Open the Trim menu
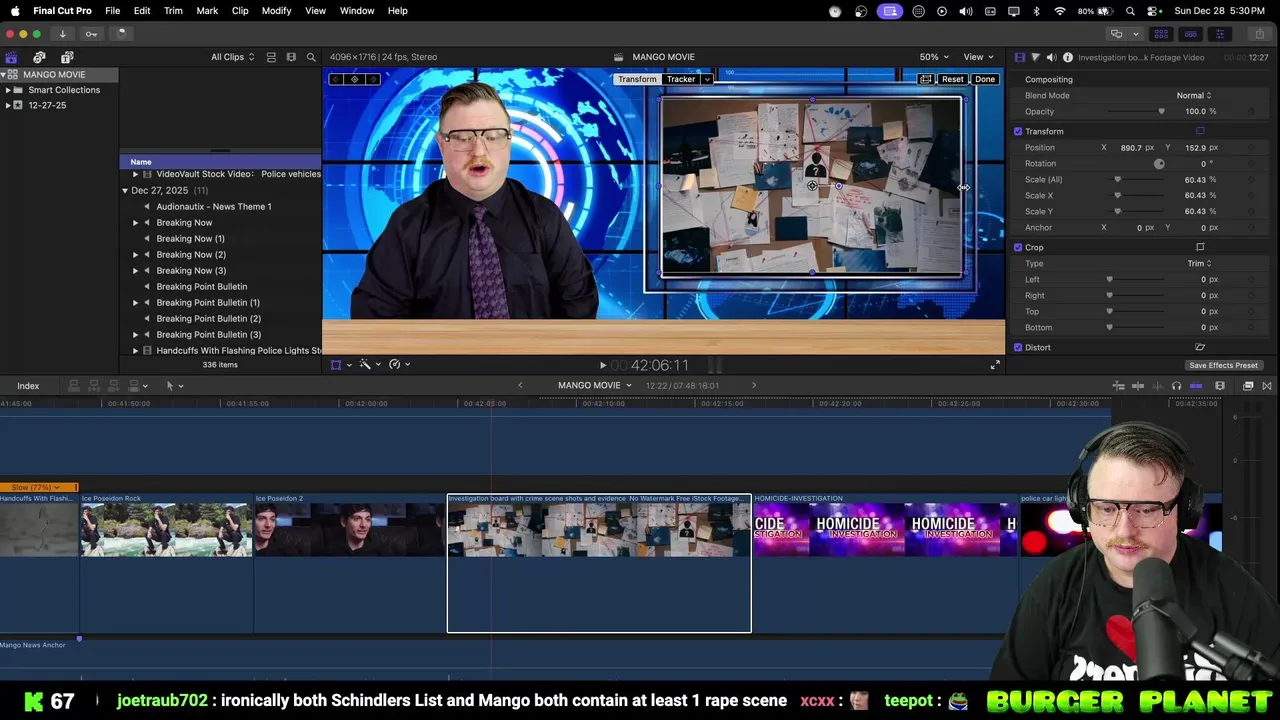This screenshot has width=1280, height=720. click(173, 10)
